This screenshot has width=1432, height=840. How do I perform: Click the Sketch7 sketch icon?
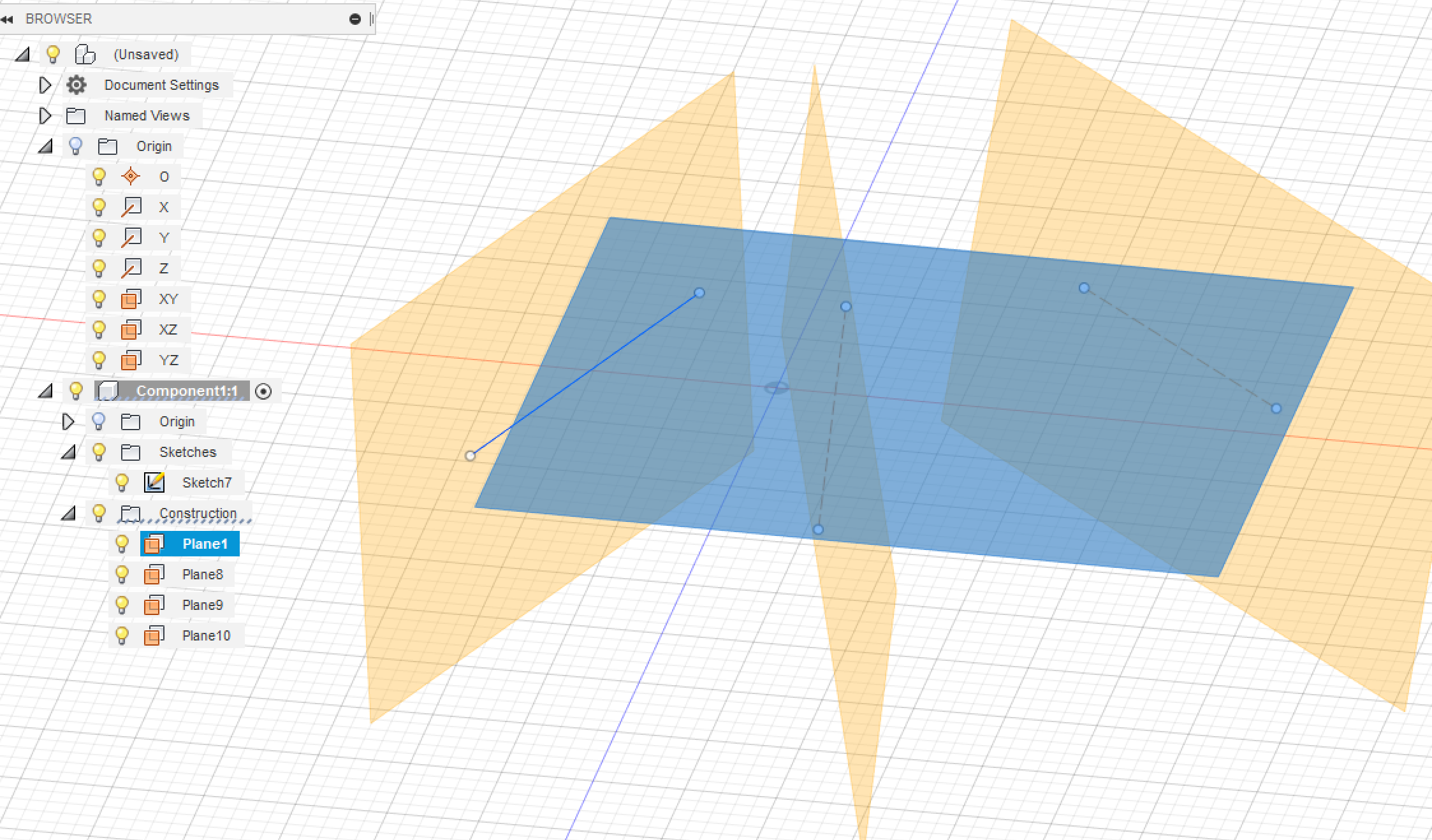(155, 482)
